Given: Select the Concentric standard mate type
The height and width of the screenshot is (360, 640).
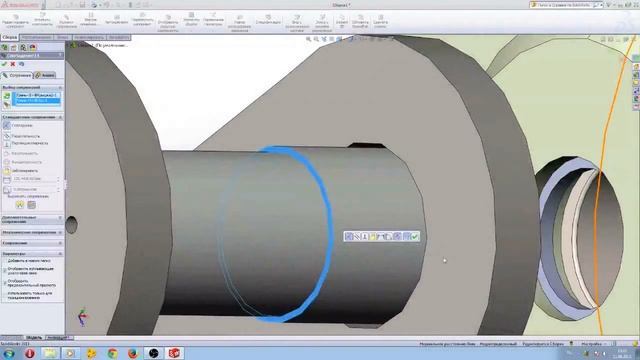Looking at the screenshot, I should pos(22,162).
